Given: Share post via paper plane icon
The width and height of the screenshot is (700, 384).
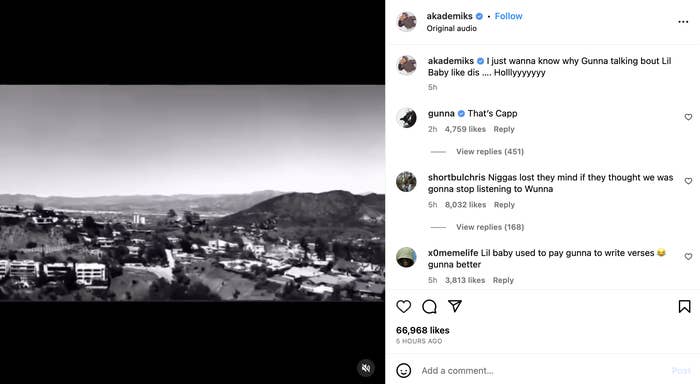Looking at the screenshot, I should pos(455,306).
